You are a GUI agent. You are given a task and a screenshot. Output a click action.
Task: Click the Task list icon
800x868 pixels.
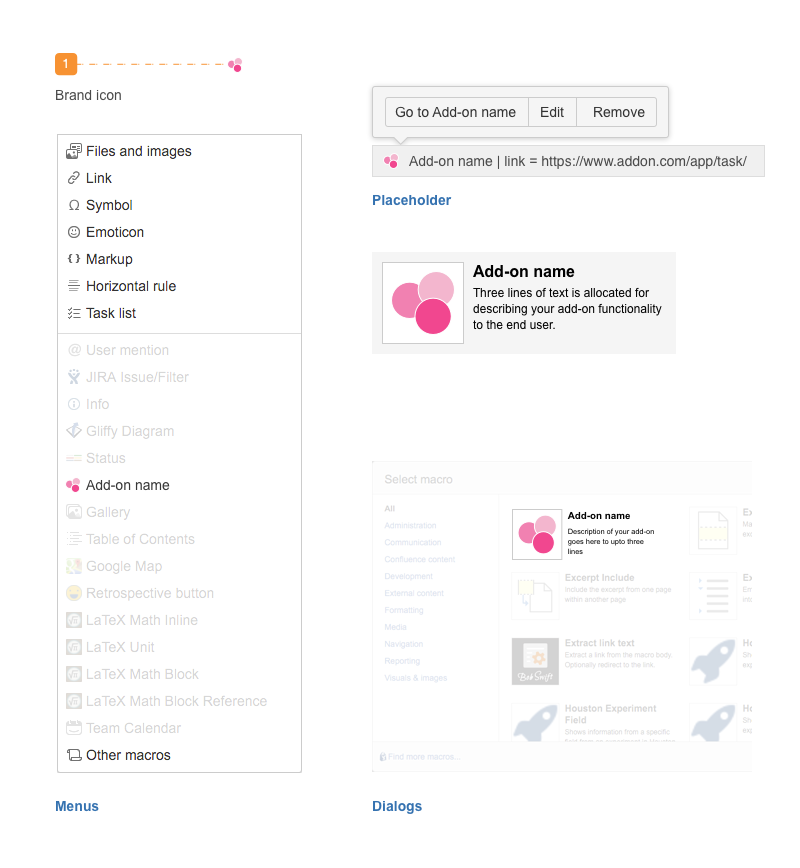(x=74, y=313)
